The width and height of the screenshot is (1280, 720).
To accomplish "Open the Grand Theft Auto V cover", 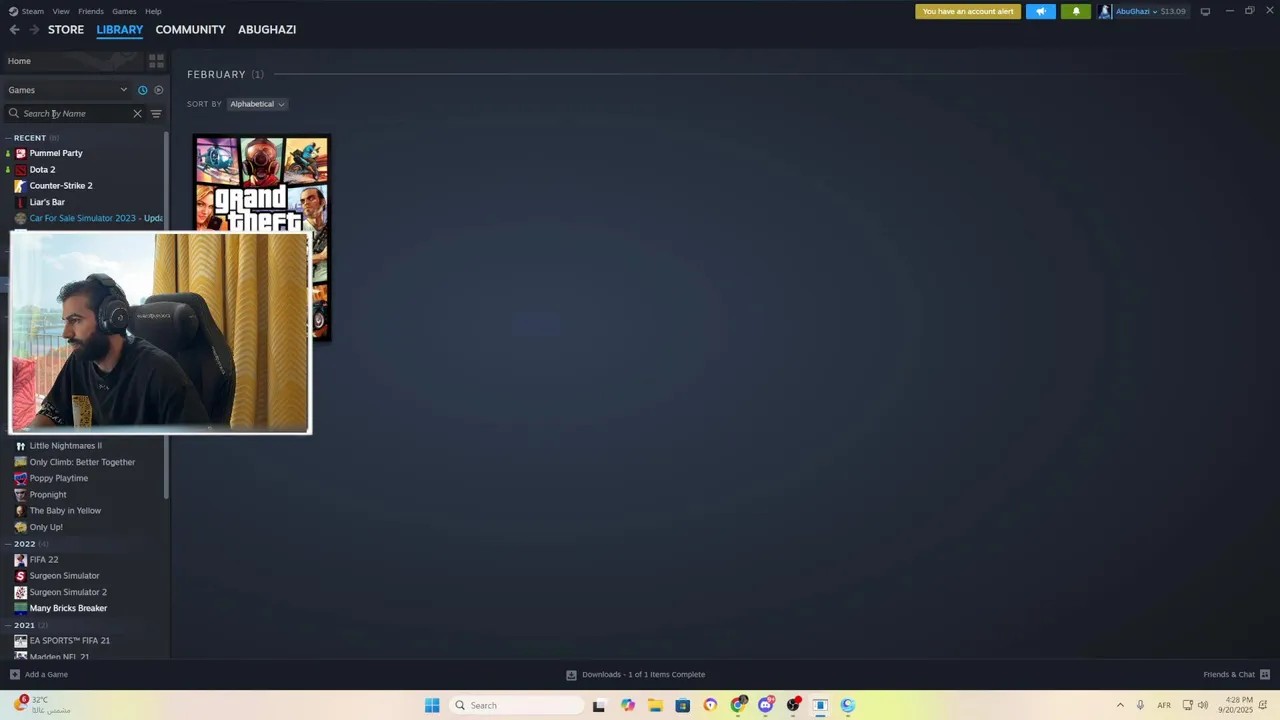I will pyautogui.click(x=262, y=237).
